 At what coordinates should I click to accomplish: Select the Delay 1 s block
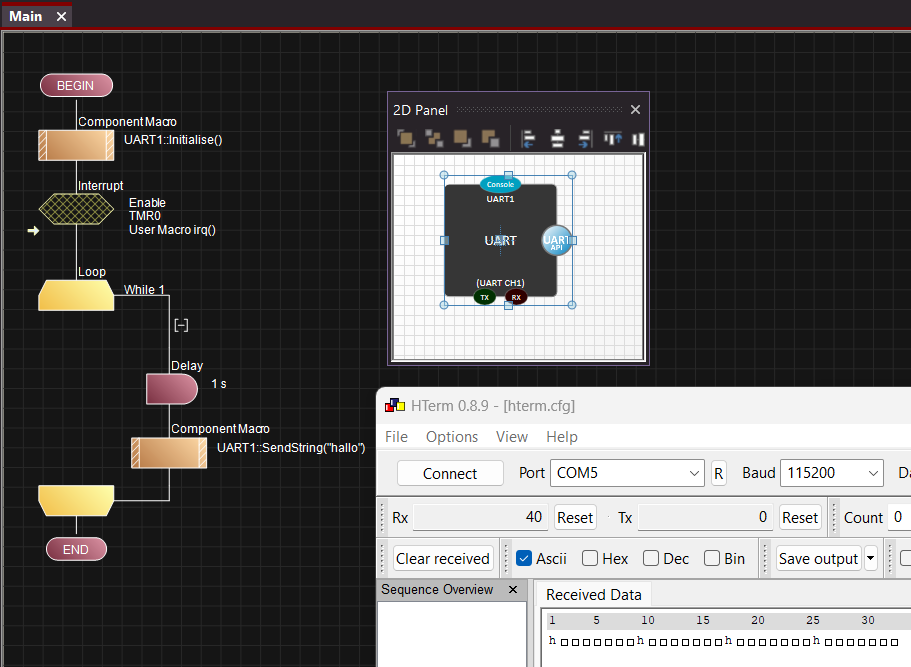(172, 389)
